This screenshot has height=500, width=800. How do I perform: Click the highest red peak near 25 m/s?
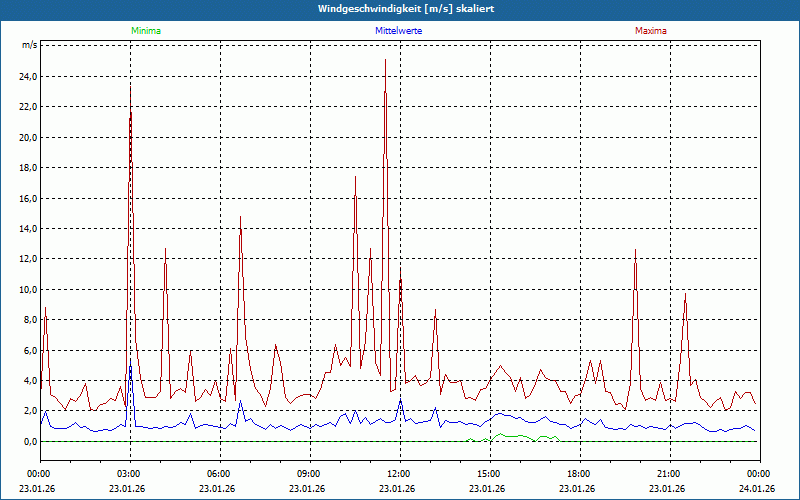(x=385, y=62)
